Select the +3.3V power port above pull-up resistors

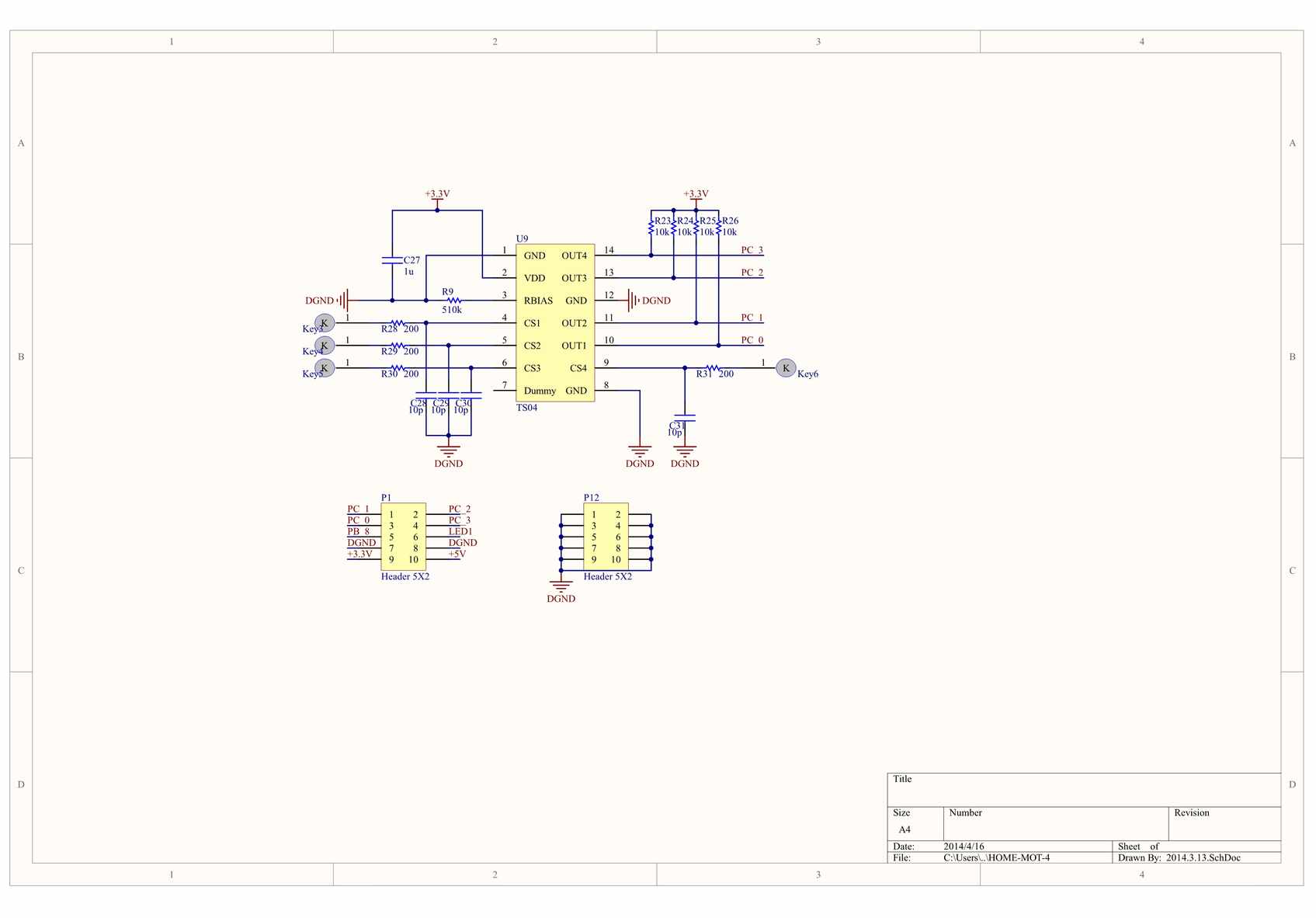pyautogui.click(x=696, y=198)
